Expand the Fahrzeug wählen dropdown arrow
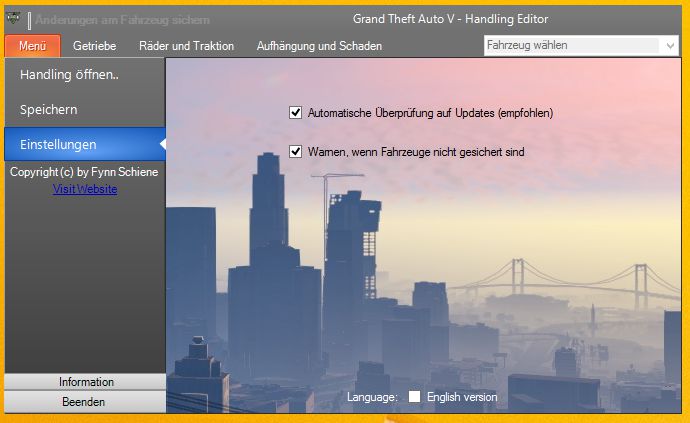The height and width of the screenshot is (423, 690). 670,45
